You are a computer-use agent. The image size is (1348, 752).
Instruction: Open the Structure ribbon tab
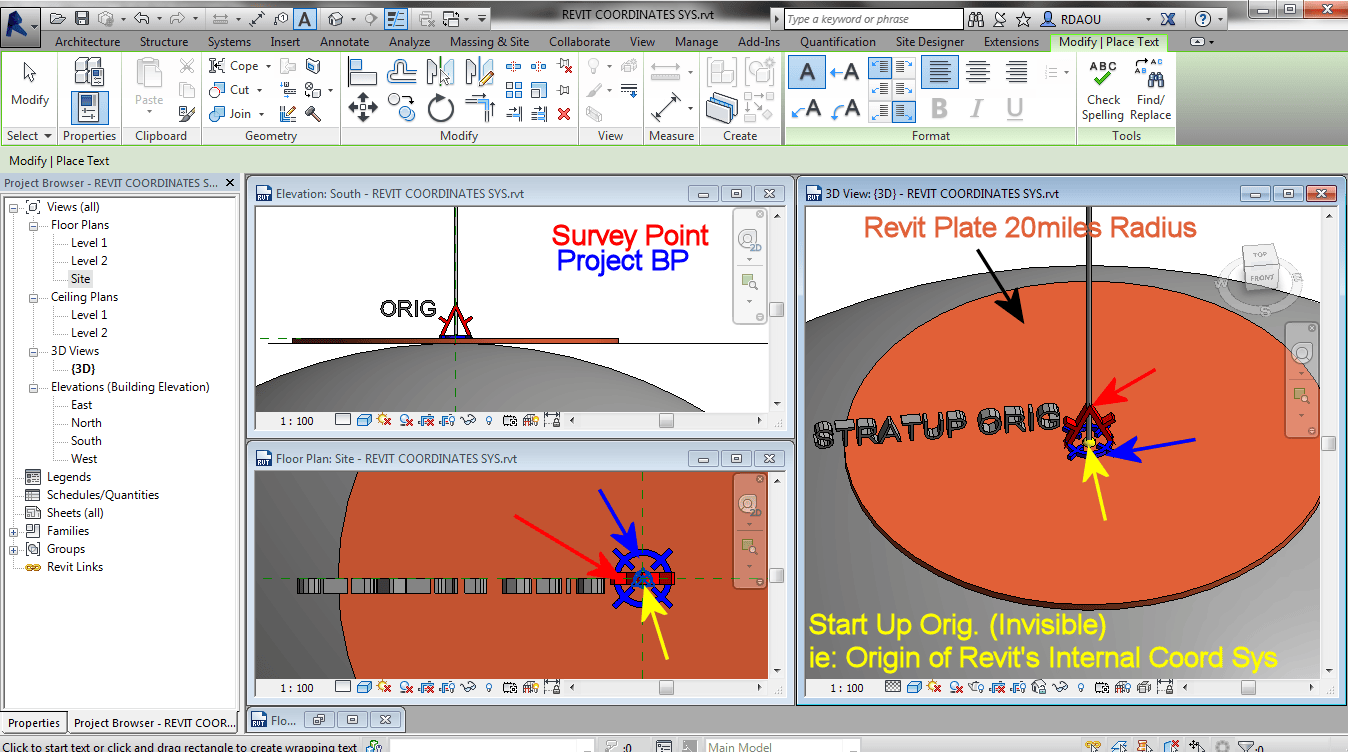[164, 42]
